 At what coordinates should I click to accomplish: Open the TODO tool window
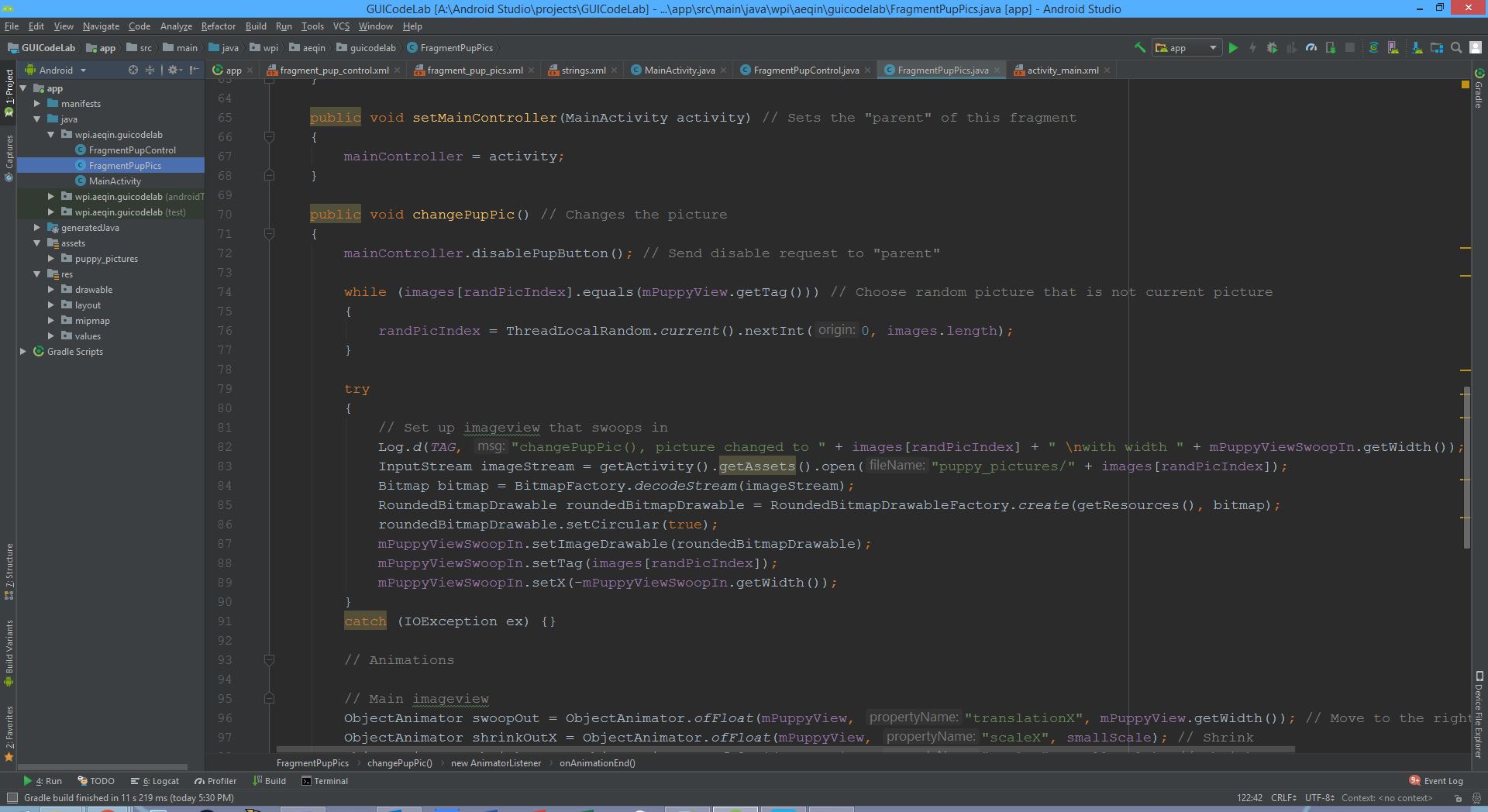point(96,781)
